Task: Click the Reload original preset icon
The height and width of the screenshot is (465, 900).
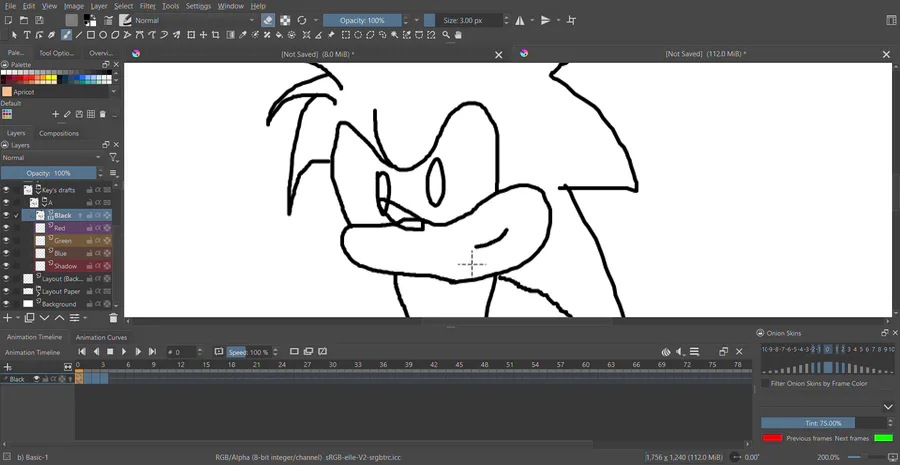Action: coord(302,20)
